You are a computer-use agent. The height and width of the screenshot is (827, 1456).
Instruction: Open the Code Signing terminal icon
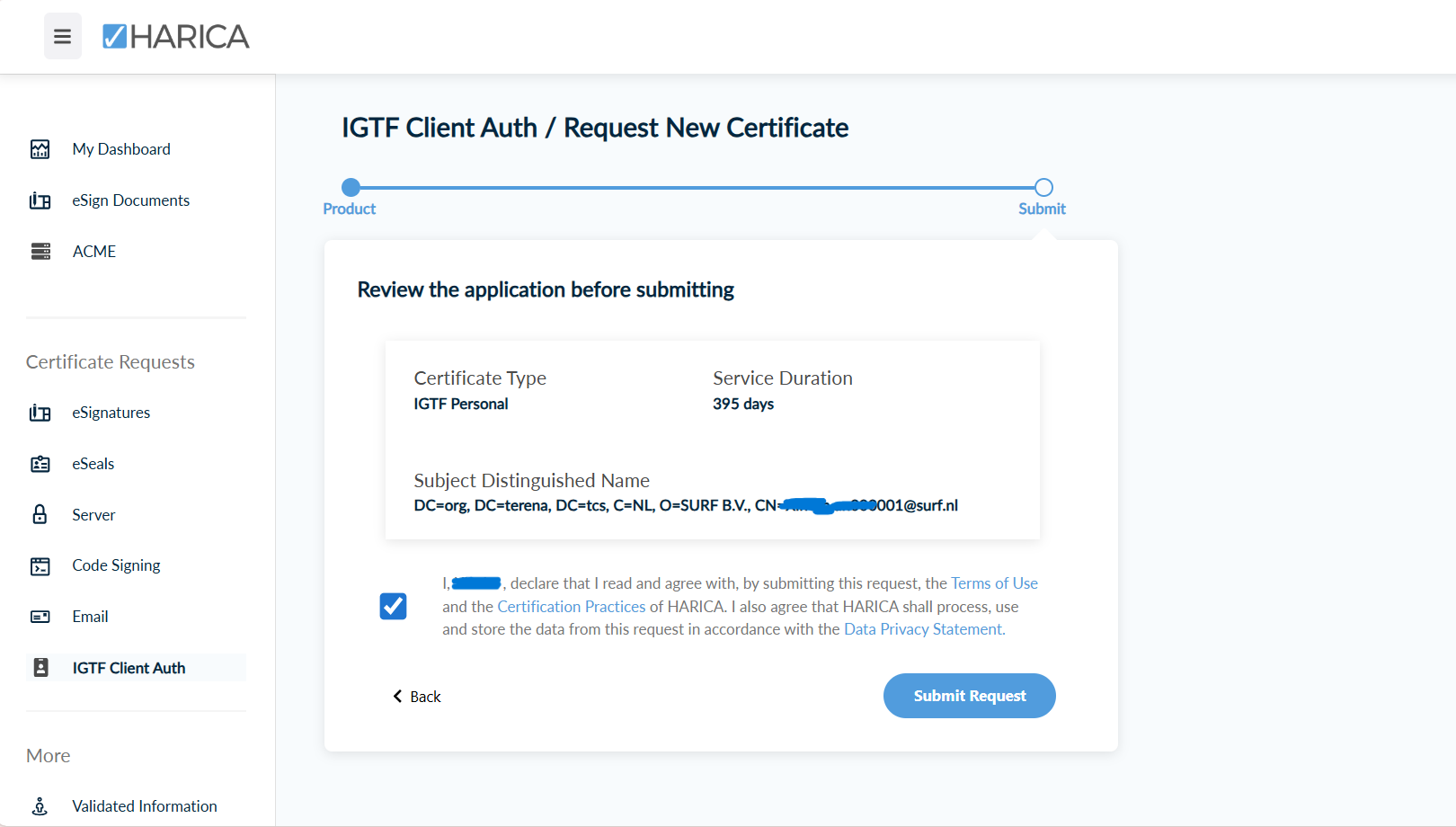click(40, 565)
